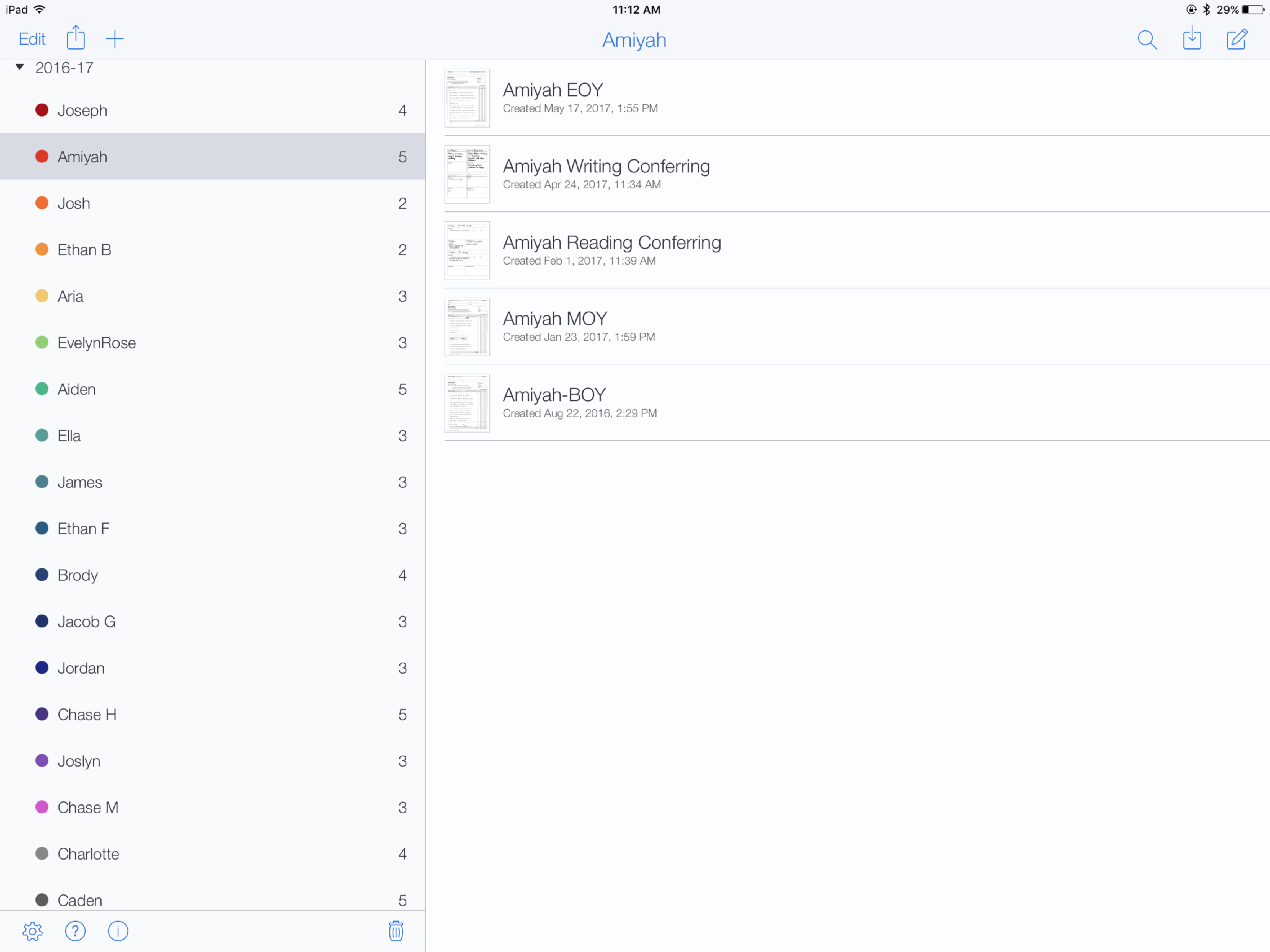The height and width of the screenshot is (952, 1270).
Task: Click the 'Created Jan 23, 2017, 1:59 PM' date
Action: pos(579,337)
